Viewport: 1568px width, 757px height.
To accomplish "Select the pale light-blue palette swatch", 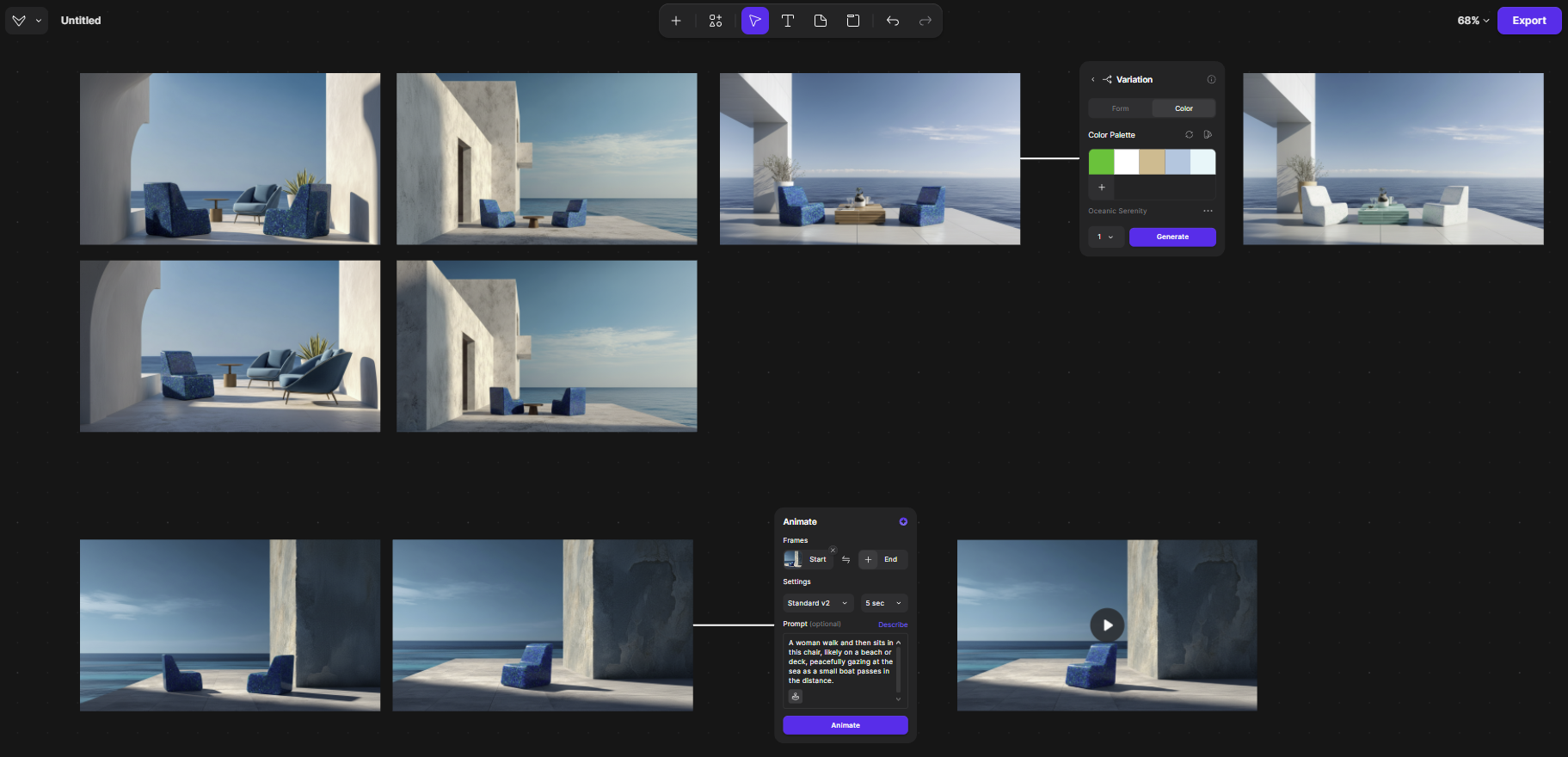I will click(x=1202, y=162).
